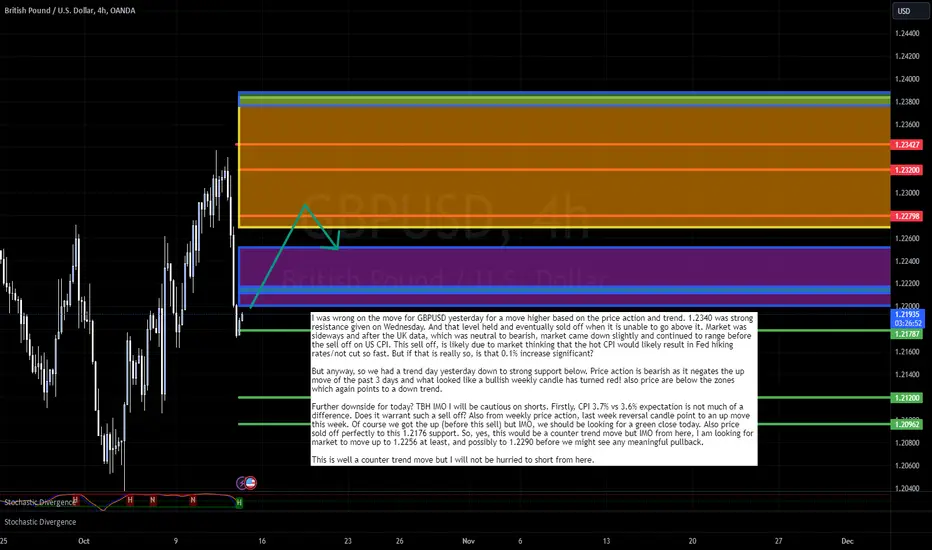Click the 23 date label on time axis
Screen dimensions: 932x550
pos(348,541)
